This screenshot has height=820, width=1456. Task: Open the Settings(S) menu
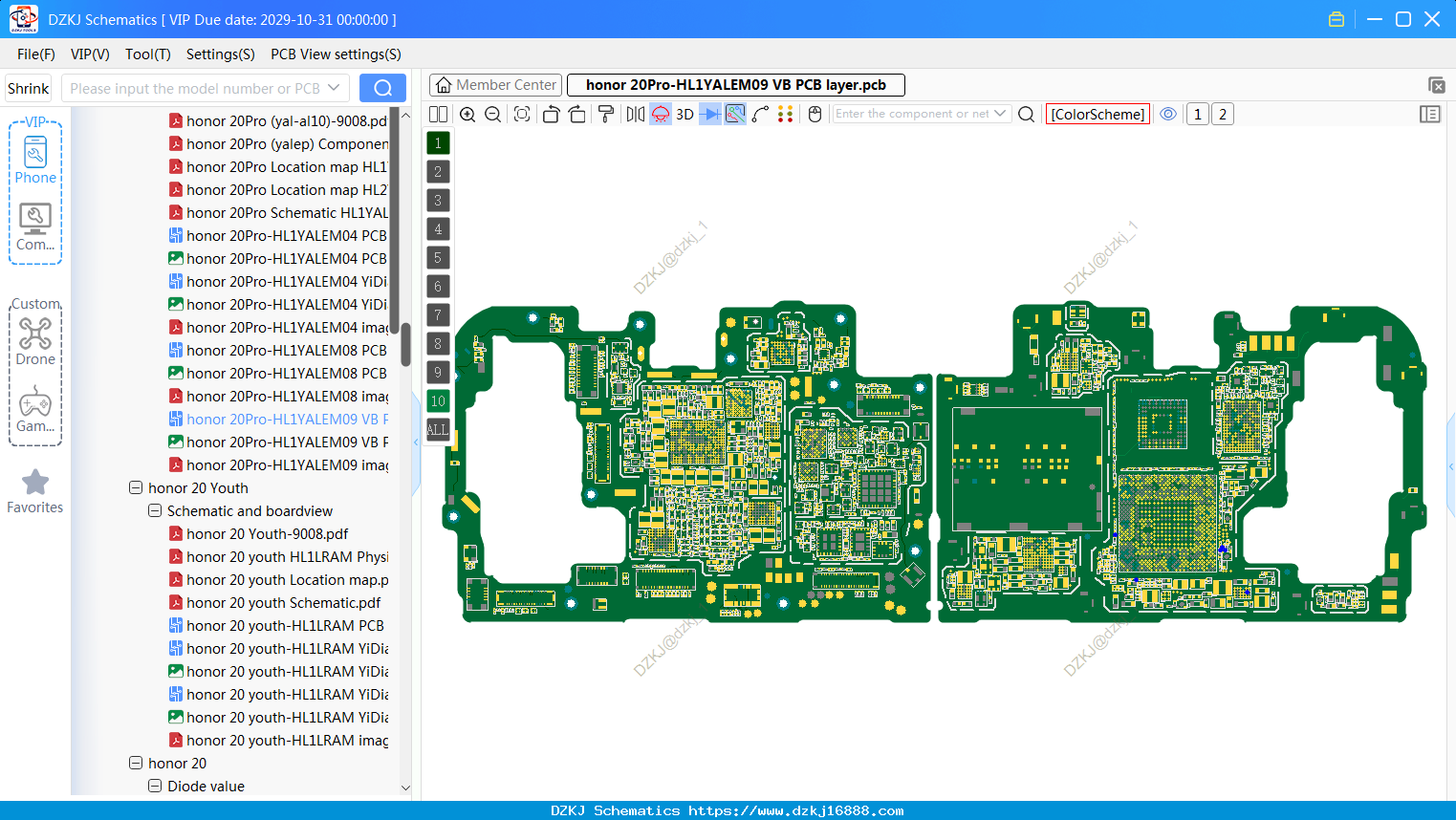click(x=221, y=54)
